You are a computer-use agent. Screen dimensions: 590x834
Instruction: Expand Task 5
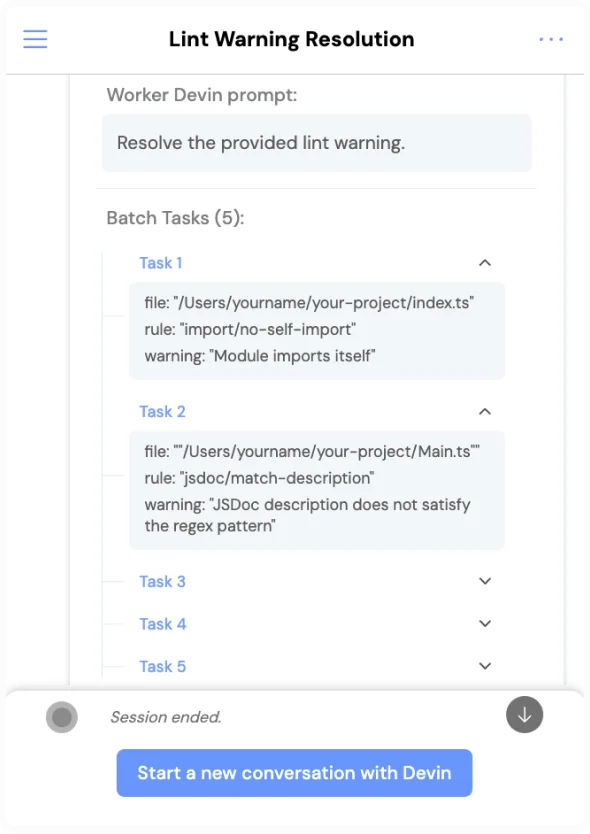[484, 666]
